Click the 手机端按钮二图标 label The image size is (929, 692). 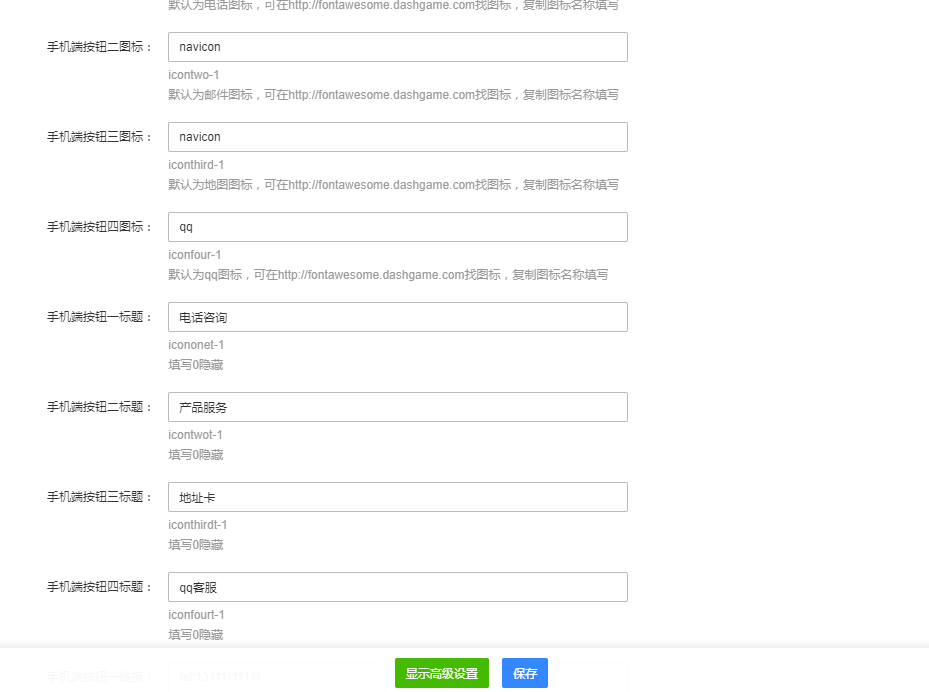tap(100, 47)
